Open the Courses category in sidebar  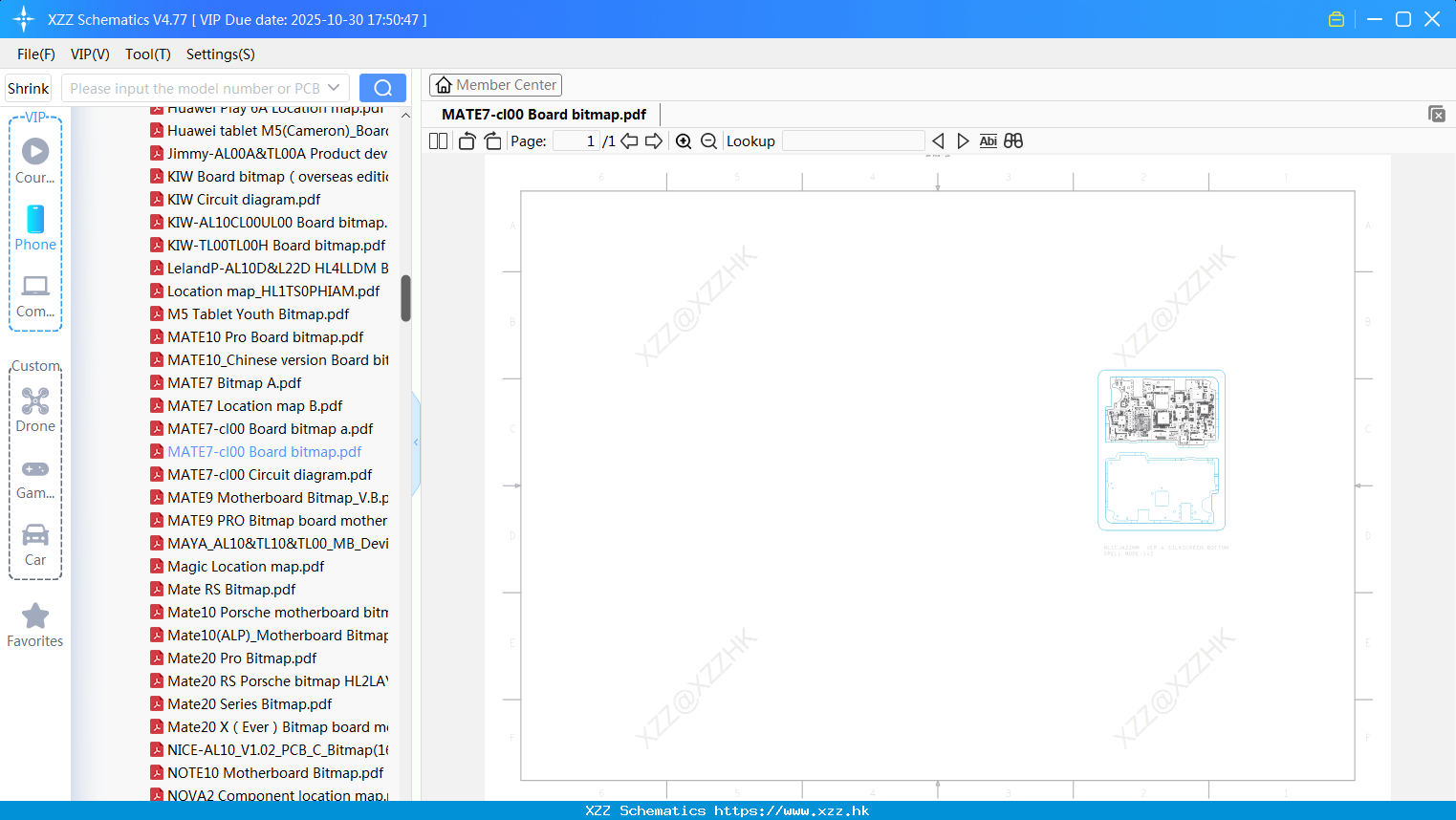[35, 161]
